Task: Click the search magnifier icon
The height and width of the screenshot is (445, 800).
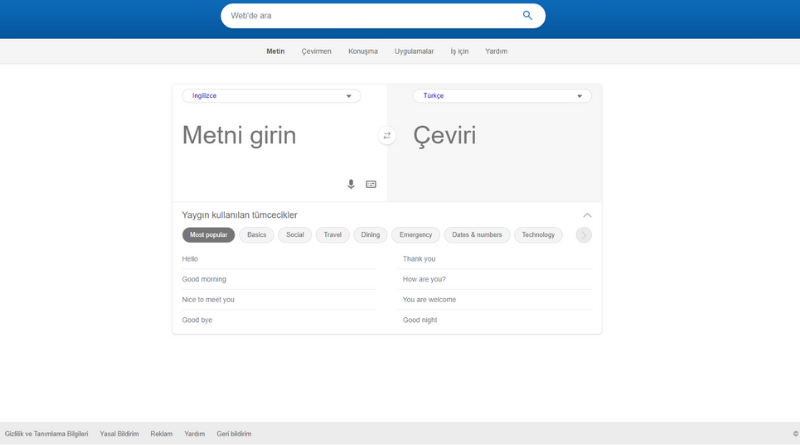Action: (x=527, y=15)
